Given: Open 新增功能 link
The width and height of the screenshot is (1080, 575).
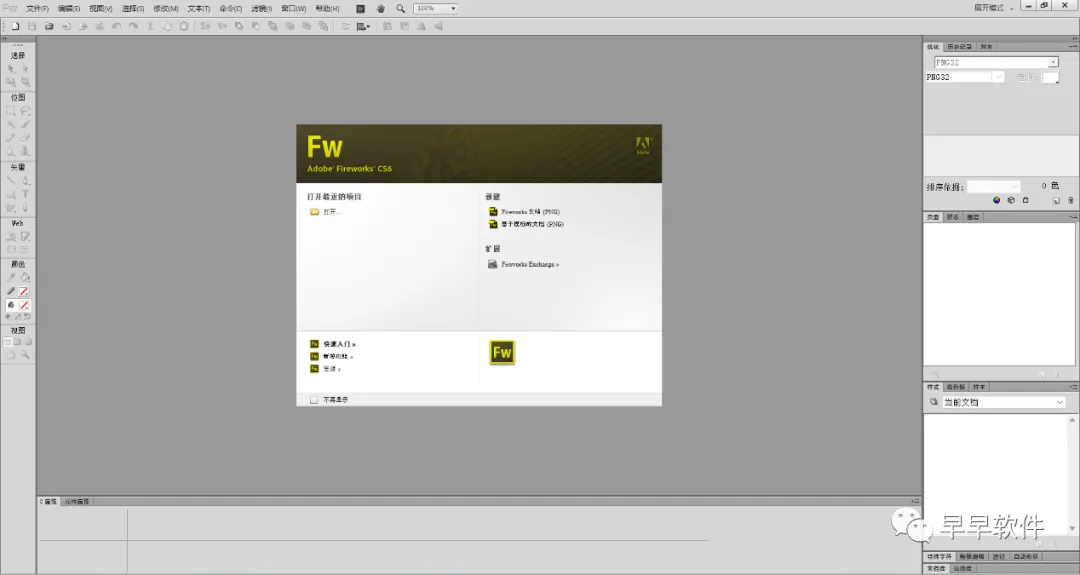Looking at the screenshot, I should pyautogui.click(x=338, y=356).
